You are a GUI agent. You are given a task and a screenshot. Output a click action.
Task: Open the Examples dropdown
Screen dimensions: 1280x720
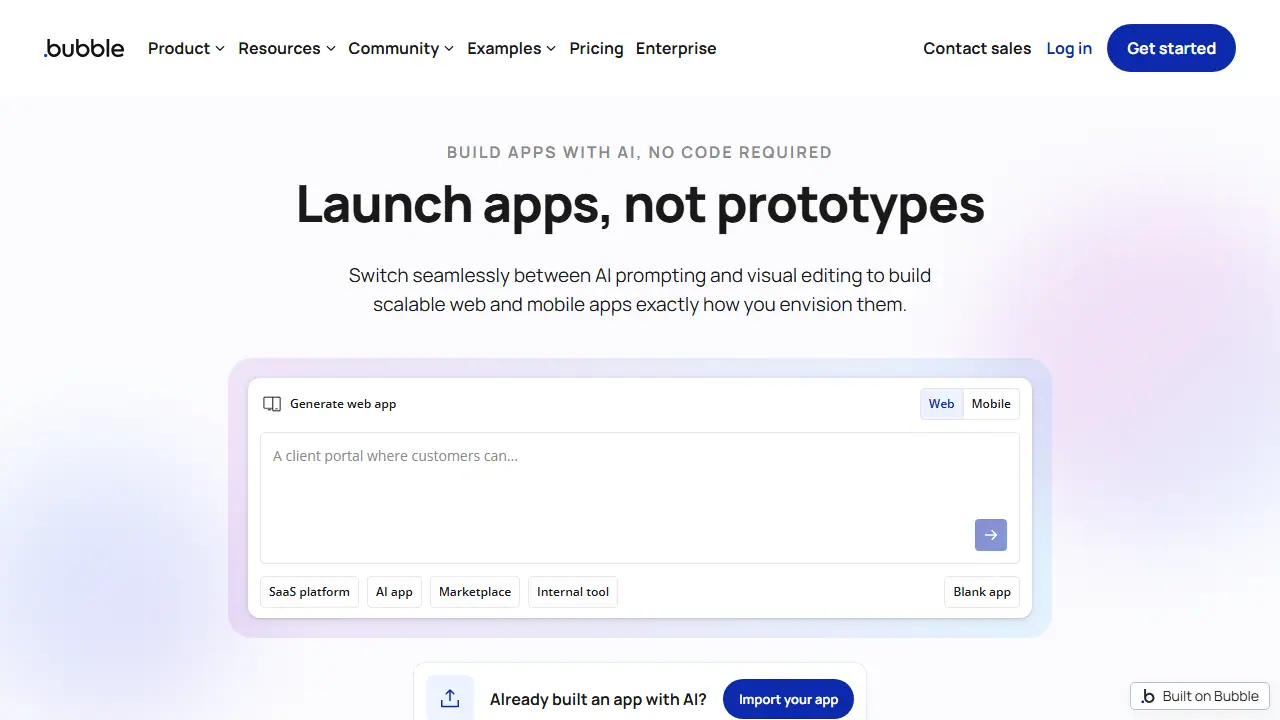(511, 48)
